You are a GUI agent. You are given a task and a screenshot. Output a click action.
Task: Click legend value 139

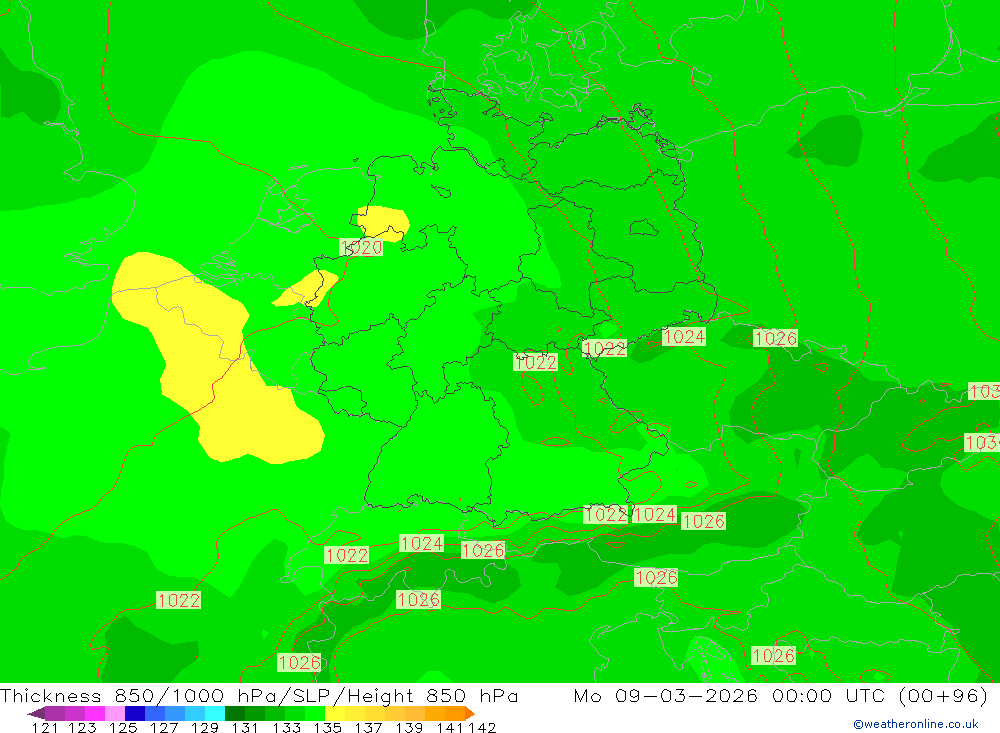tap(409, 727)
